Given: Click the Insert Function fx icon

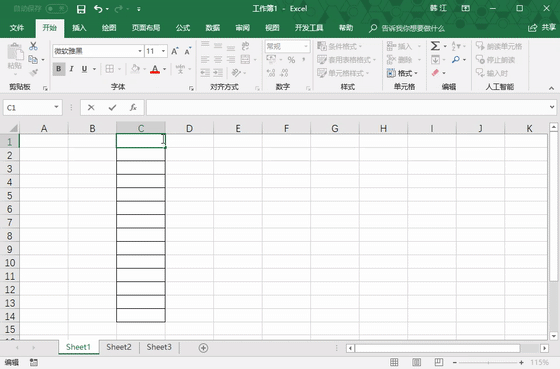Looking at the screenshot, I should pos(133,108).
